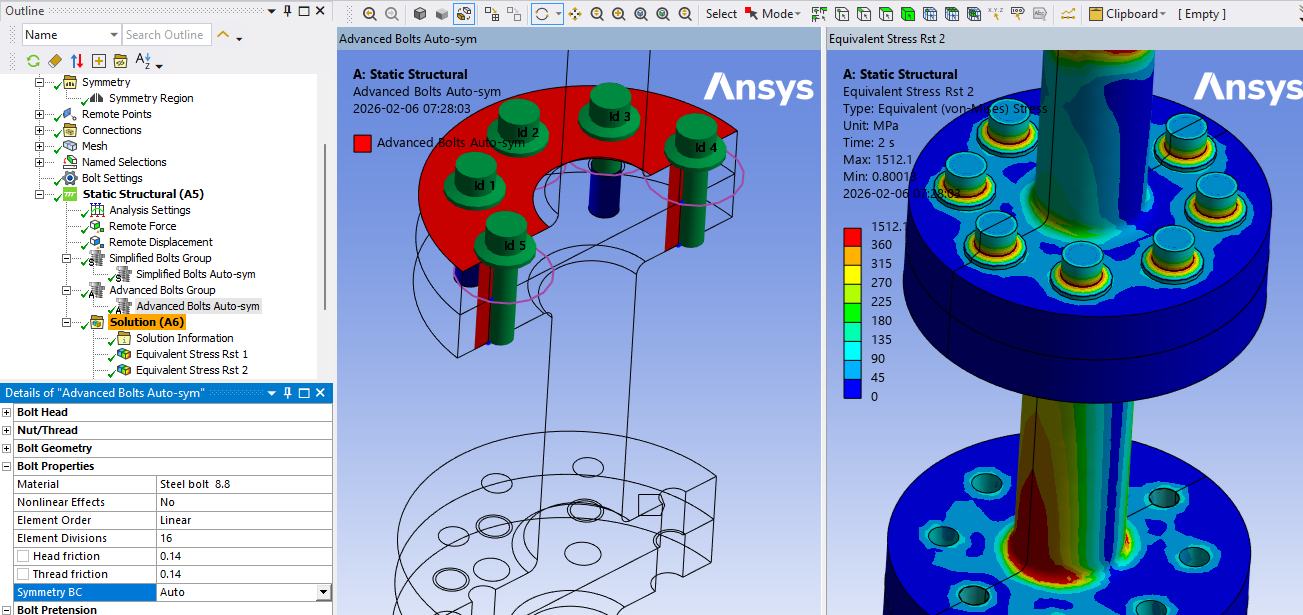Click the eraser clear-filter icon in Outline
1303x615 pixels.
point(55,61)
